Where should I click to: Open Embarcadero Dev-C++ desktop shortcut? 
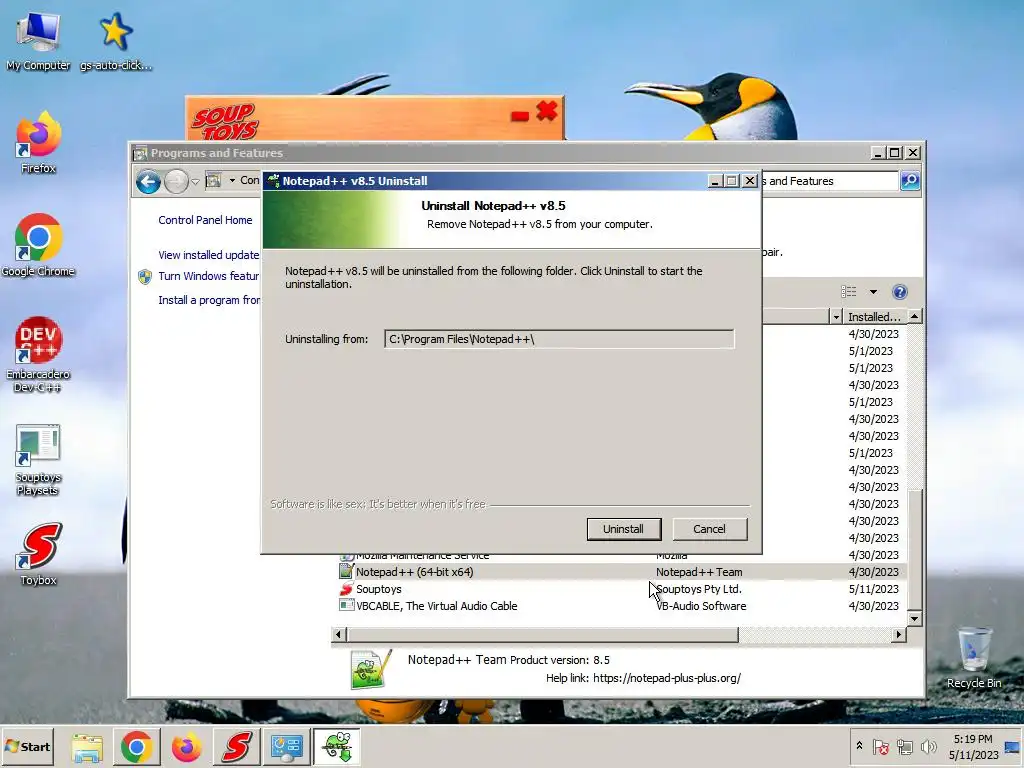point(38,355)
